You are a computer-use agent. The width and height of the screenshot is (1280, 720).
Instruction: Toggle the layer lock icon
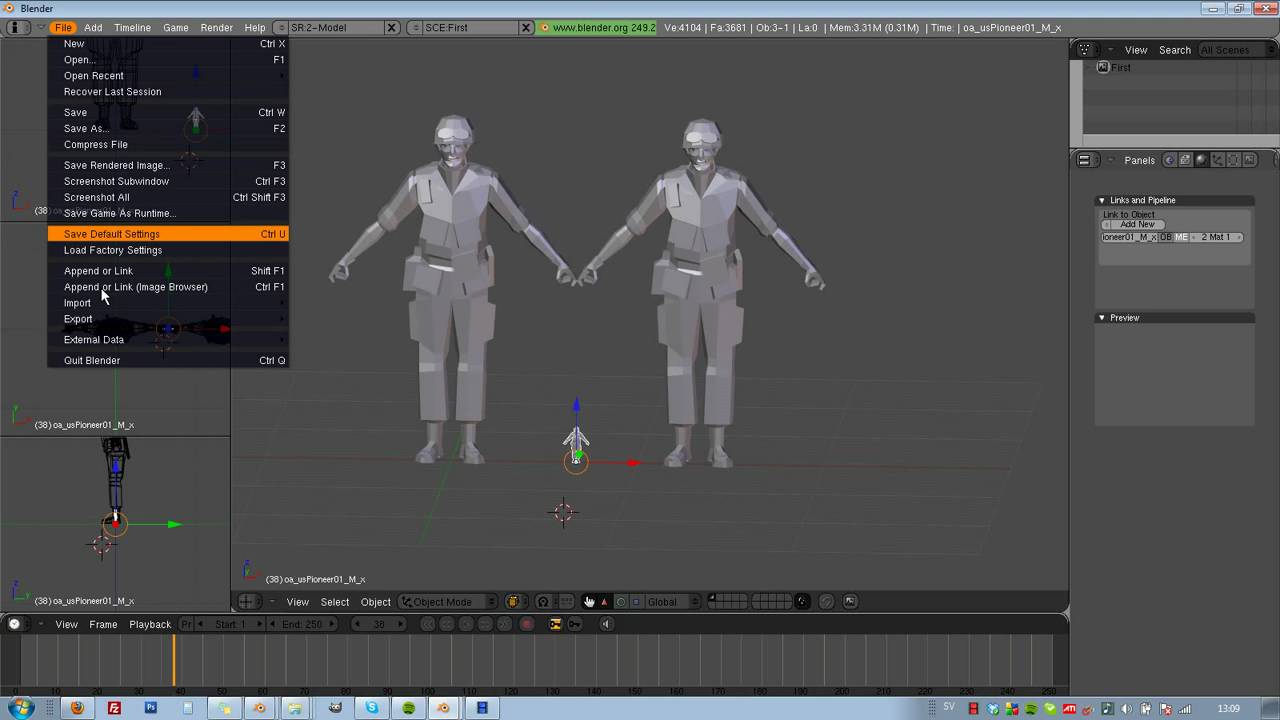click(x=802, y=602)
